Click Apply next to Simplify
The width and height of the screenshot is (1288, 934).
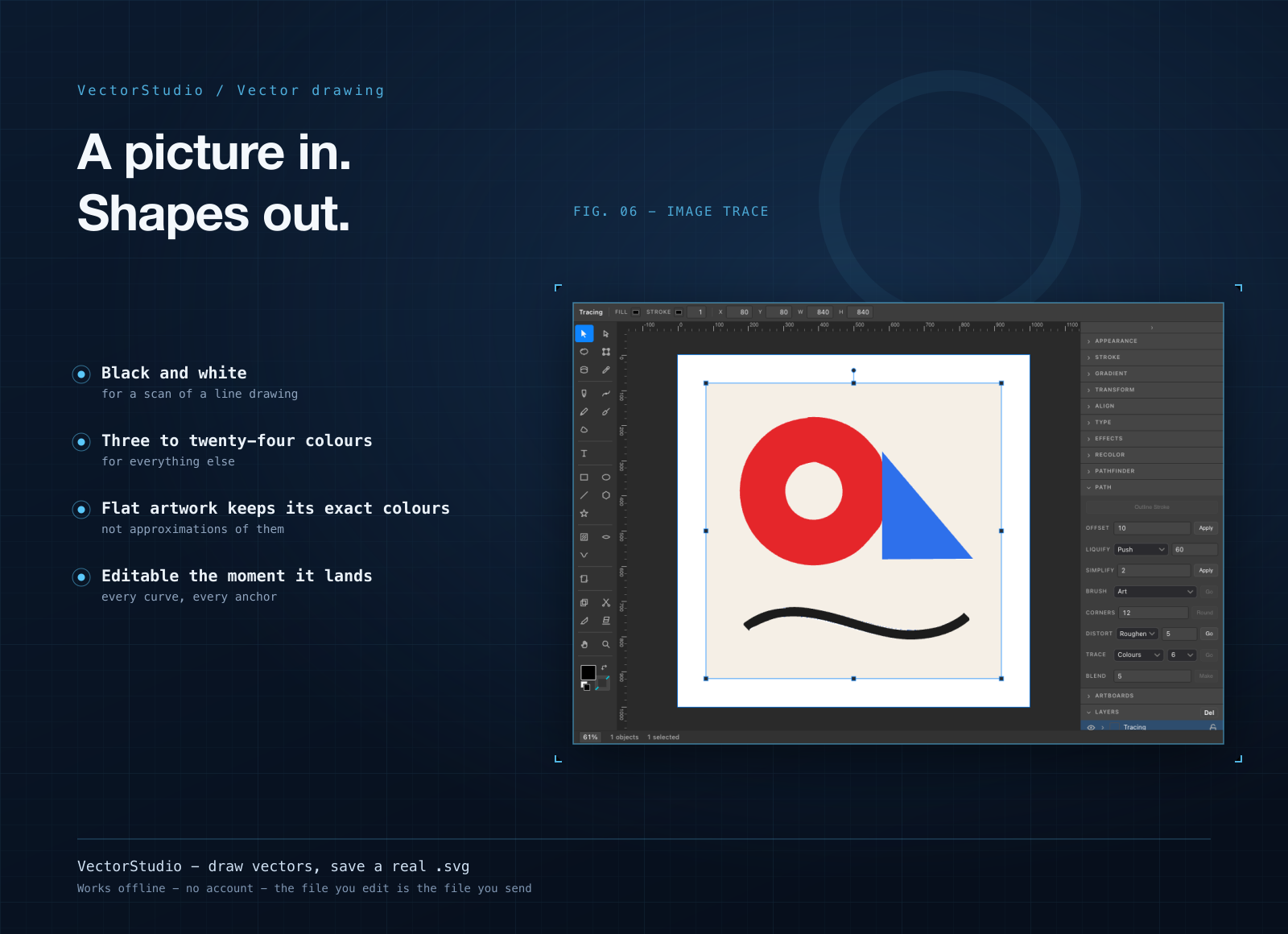click(1206, 570)
